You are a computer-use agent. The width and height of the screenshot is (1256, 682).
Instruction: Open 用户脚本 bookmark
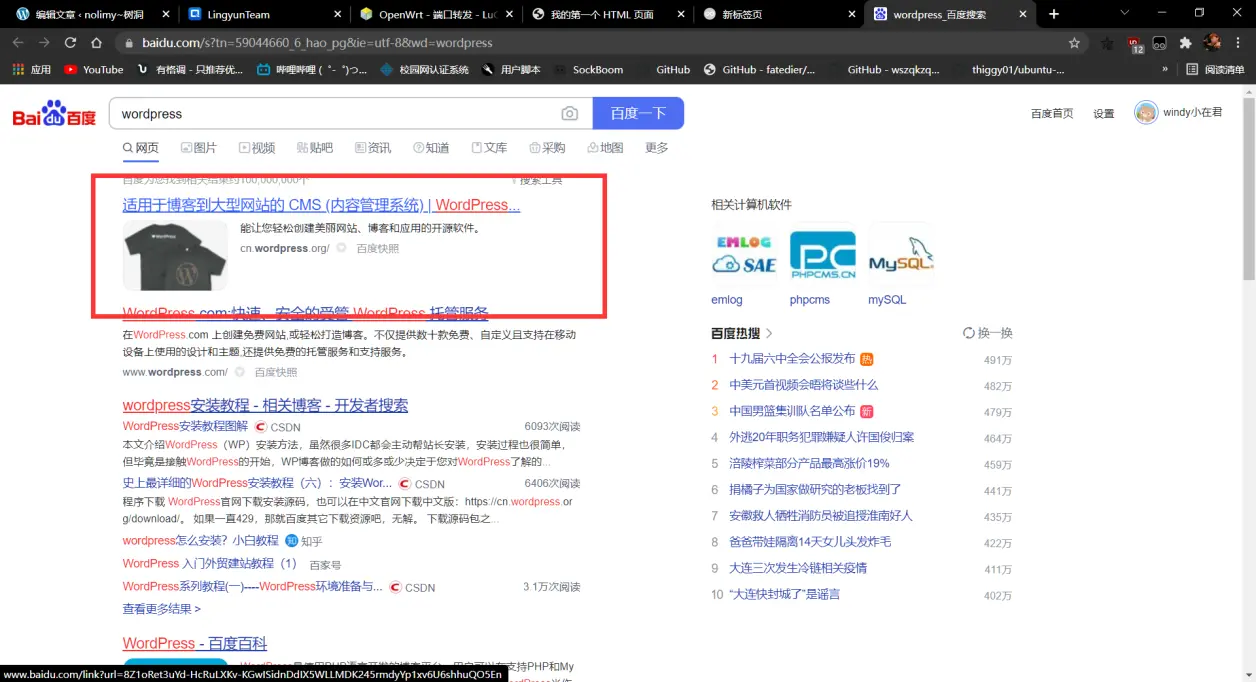[x=511, y=70]
